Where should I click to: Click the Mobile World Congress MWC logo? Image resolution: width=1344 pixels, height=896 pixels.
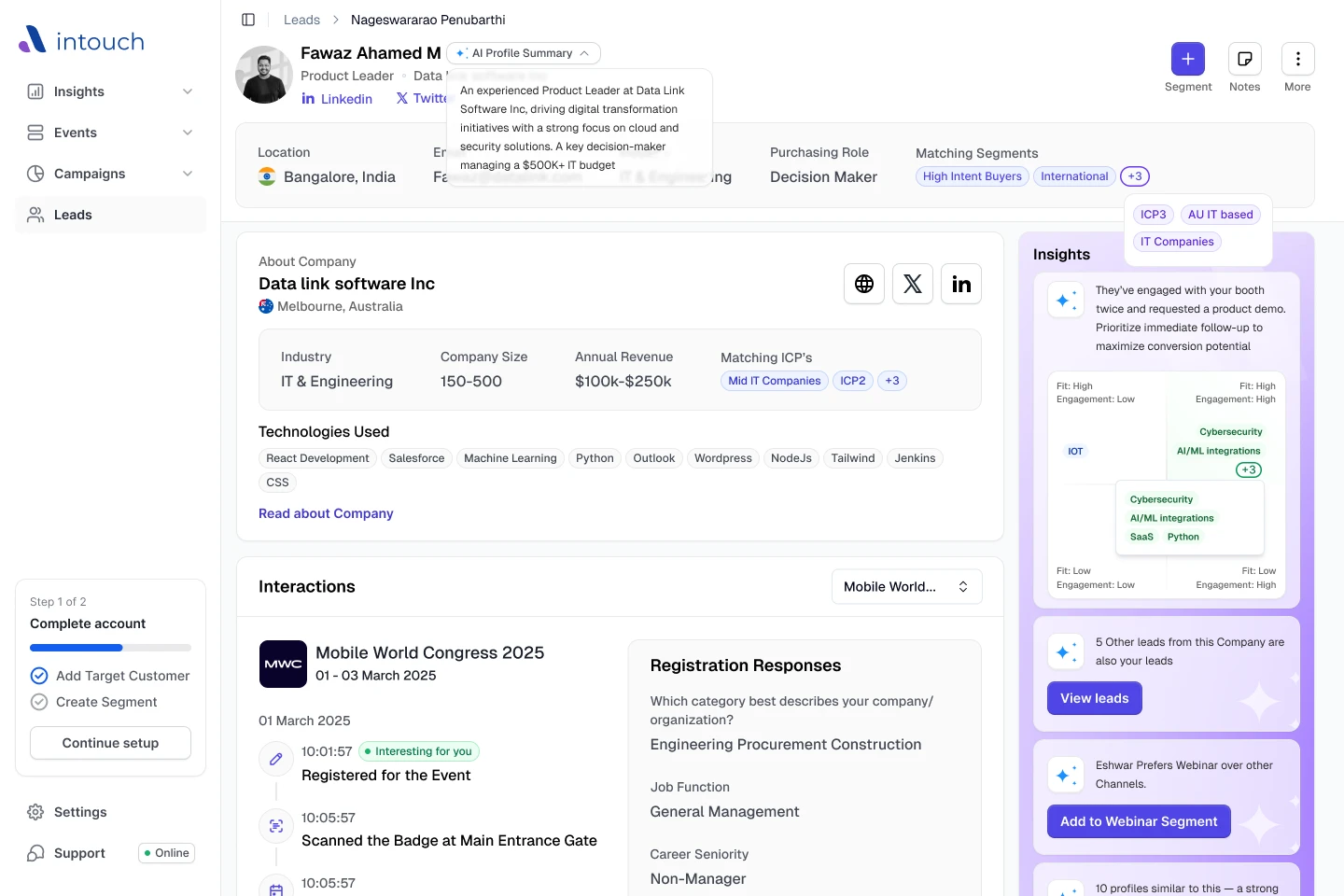point(283,664)
